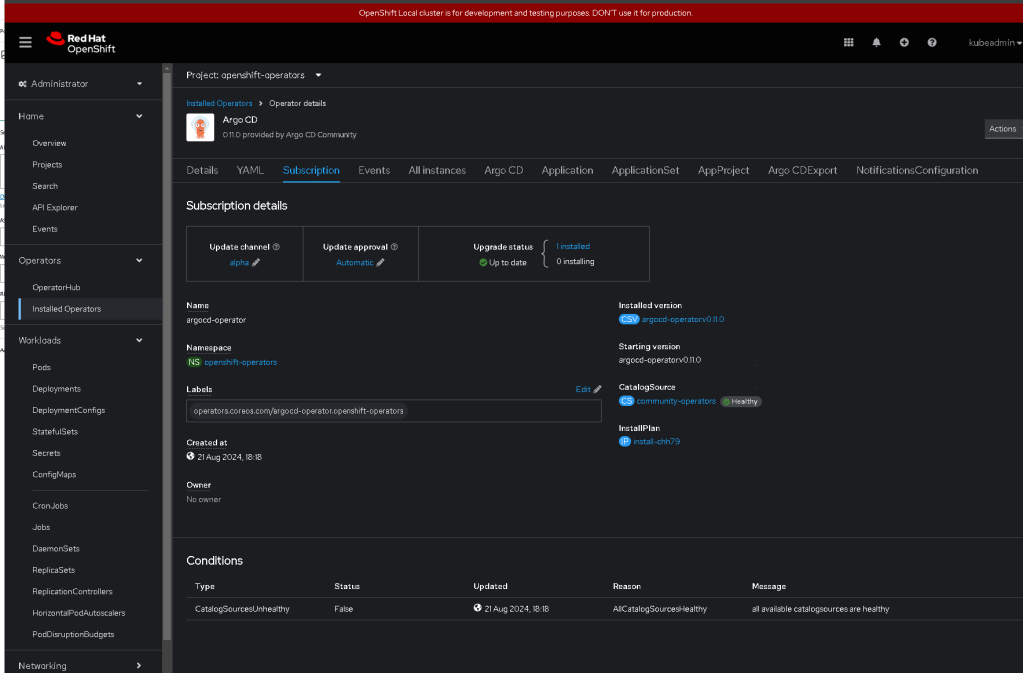Screen dimensions: 1023x673
Task: Show help for Update approval
Action: point(394,247)
